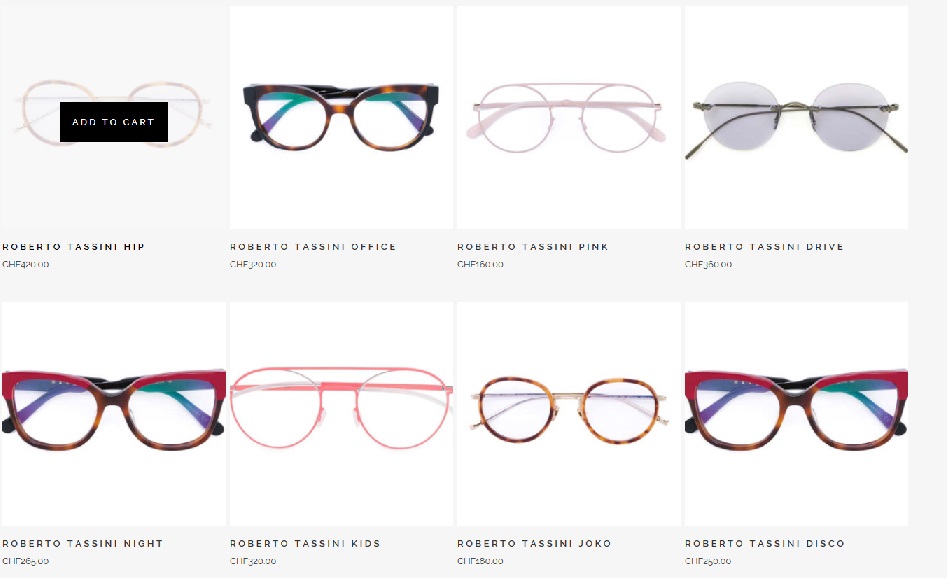Screen dimensions: 947x578
Task: Click the price under Roberto Tassini Disco
Action: (x=708, y=560)
